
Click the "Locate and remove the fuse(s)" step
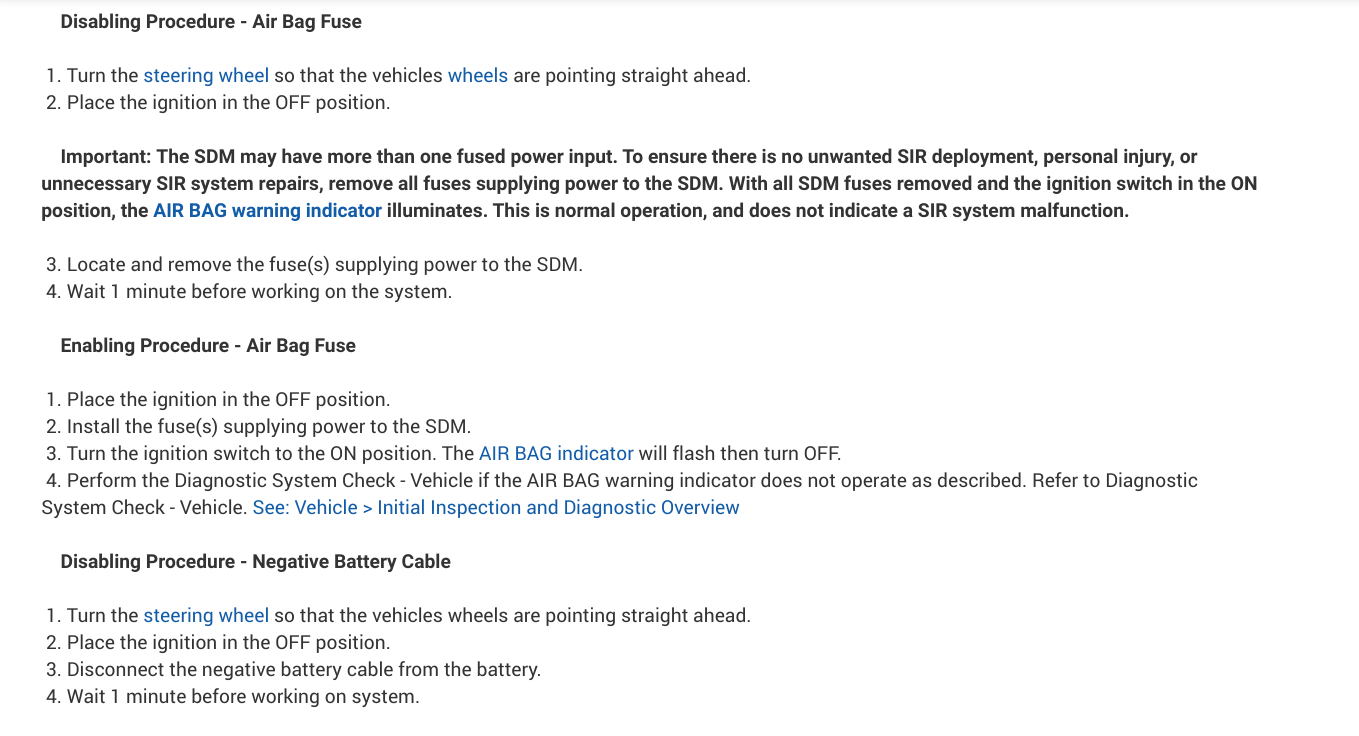click(x=324, y=264)
